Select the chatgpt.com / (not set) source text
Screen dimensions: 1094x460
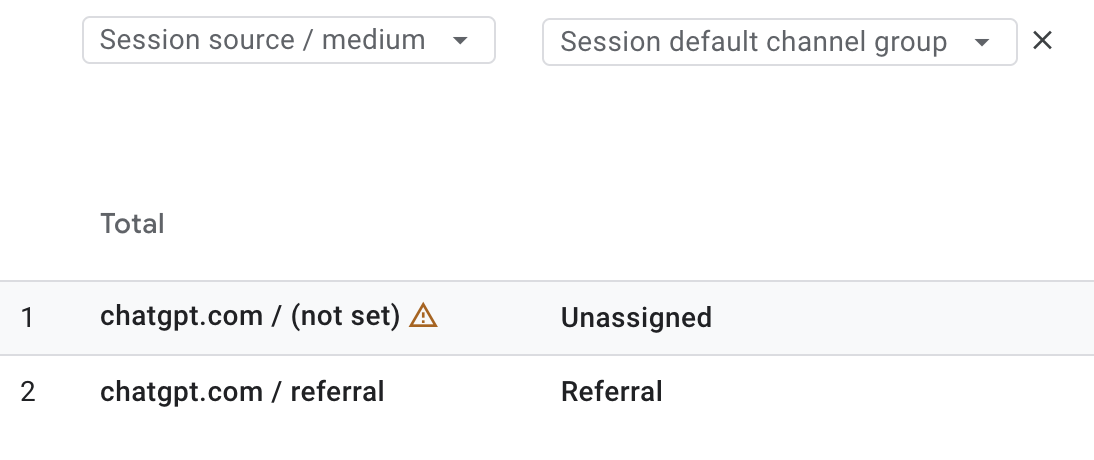250,317
